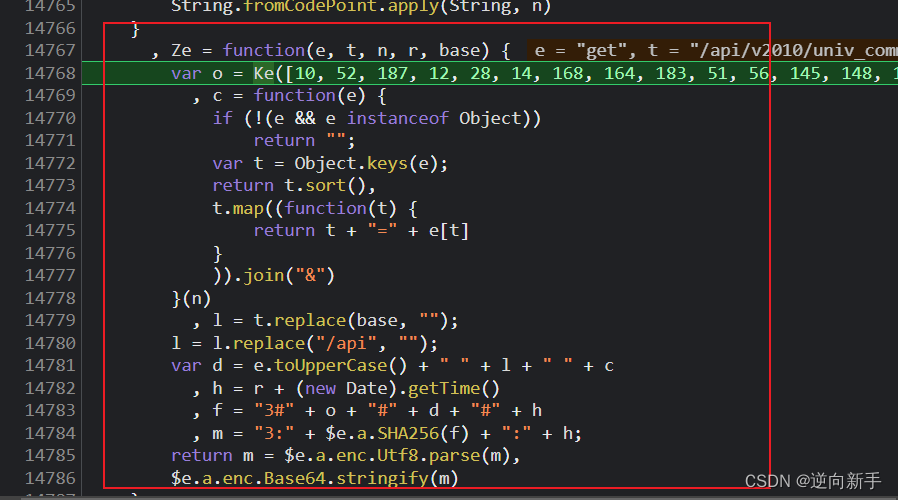Click line number 14769 in gutter

coord(50,96)
